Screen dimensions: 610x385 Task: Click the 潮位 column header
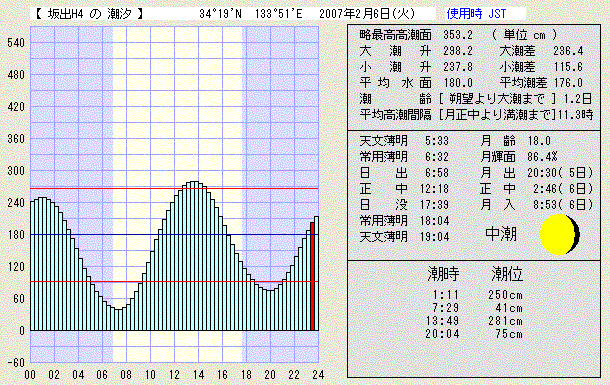click(x=507, y=274)
